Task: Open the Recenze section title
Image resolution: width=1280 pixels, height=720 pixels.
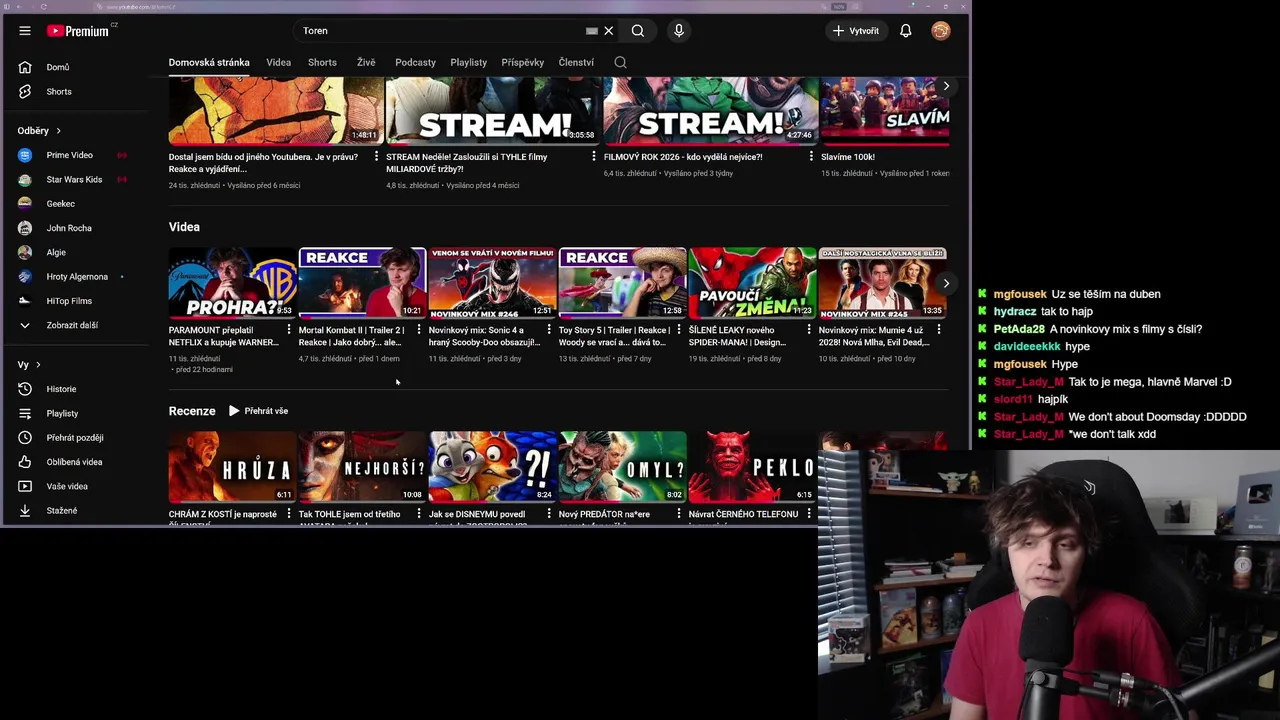Action: 192,411
